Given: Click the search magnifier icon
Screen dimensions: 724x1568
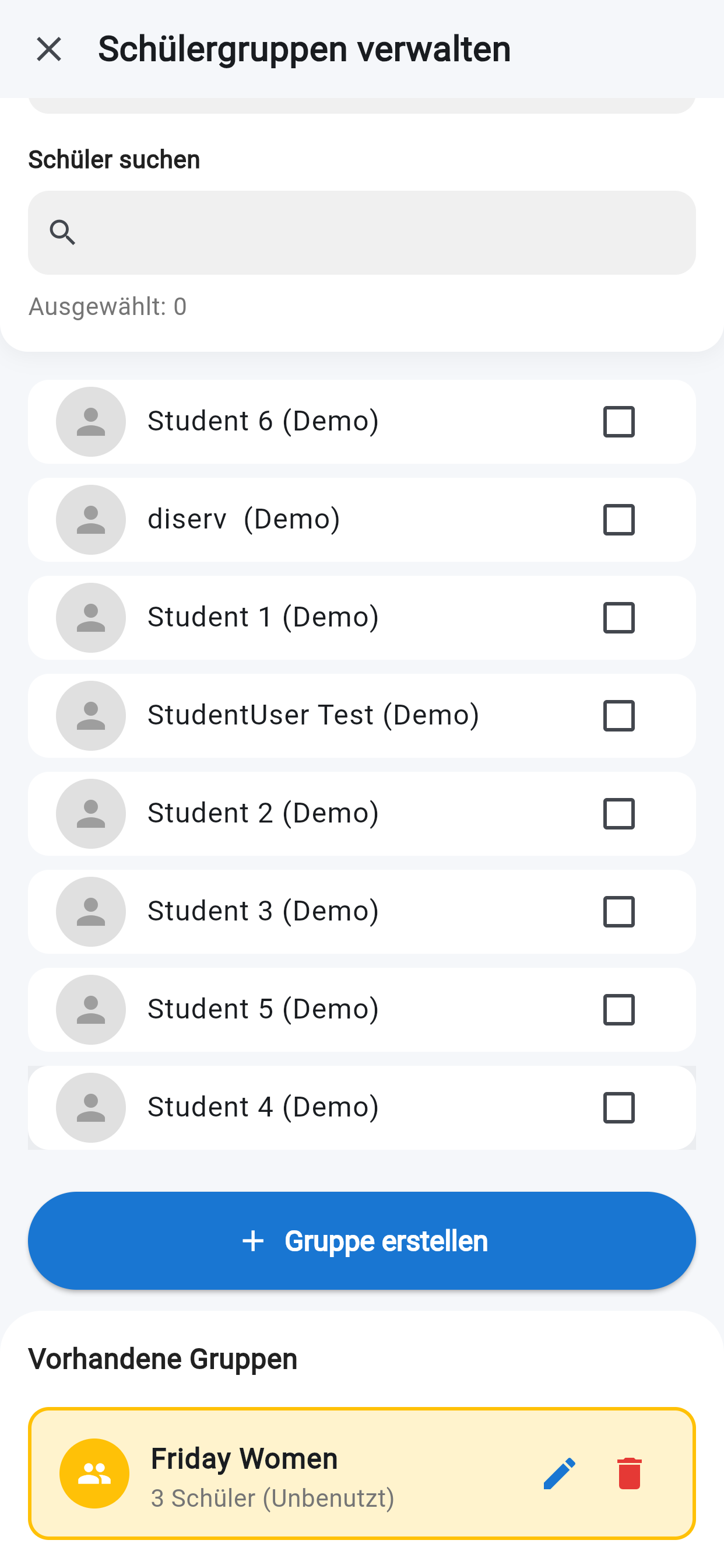Looking at the screenshot, I should coord(63,233).
